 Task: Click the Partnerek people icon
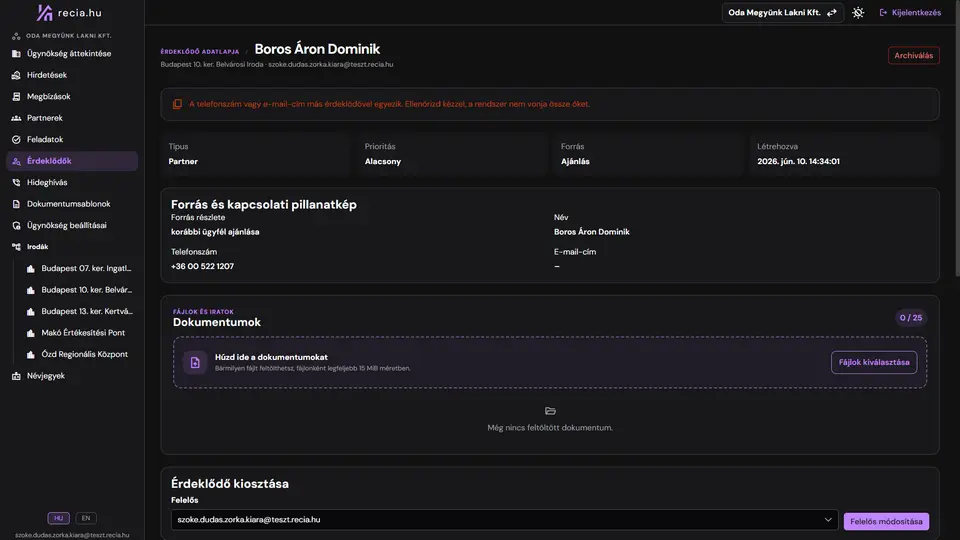click(x=17, y=118)
